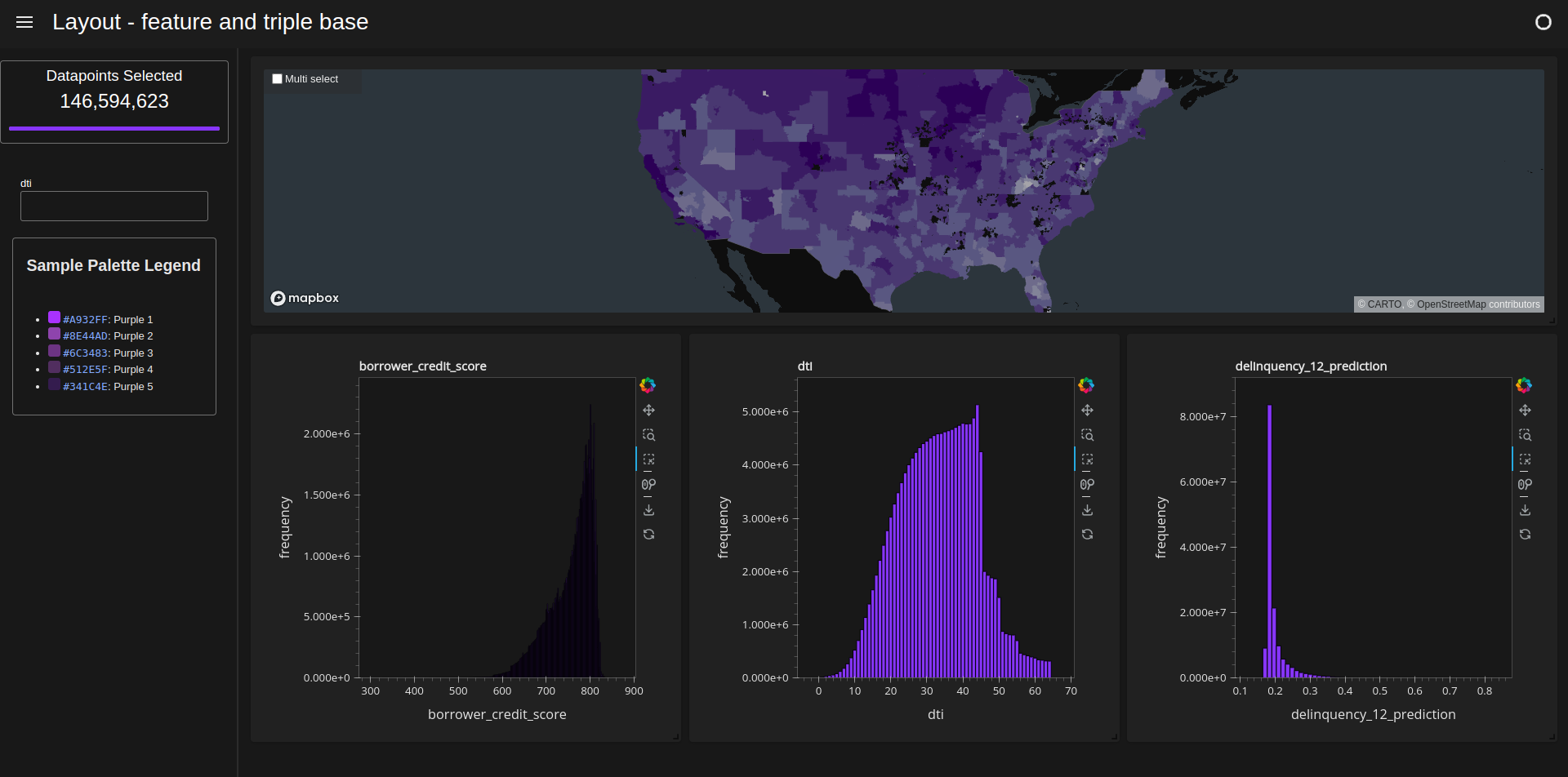Click the dti x-axis label

click(935, 715)
